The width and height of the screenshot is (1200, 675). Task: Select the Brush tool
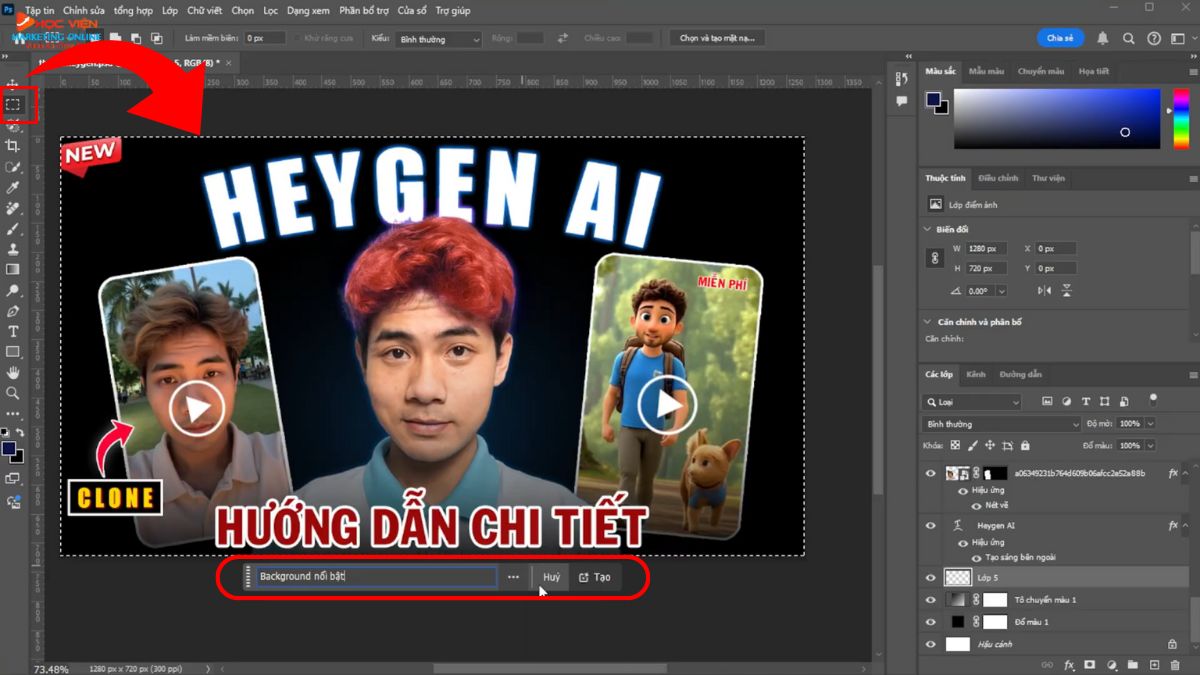pyautogui.click(x=13, y=228)
